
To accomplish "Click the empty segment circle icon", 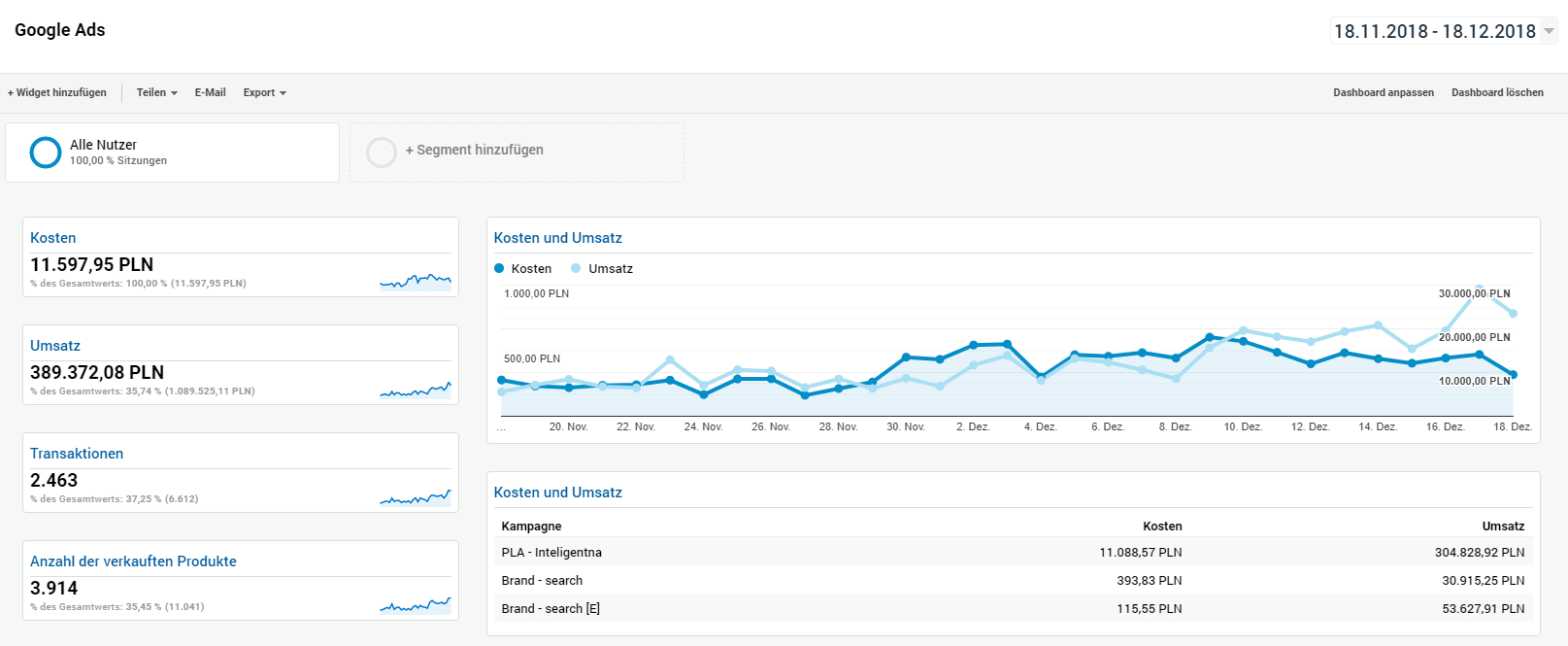I will [382, 153].
